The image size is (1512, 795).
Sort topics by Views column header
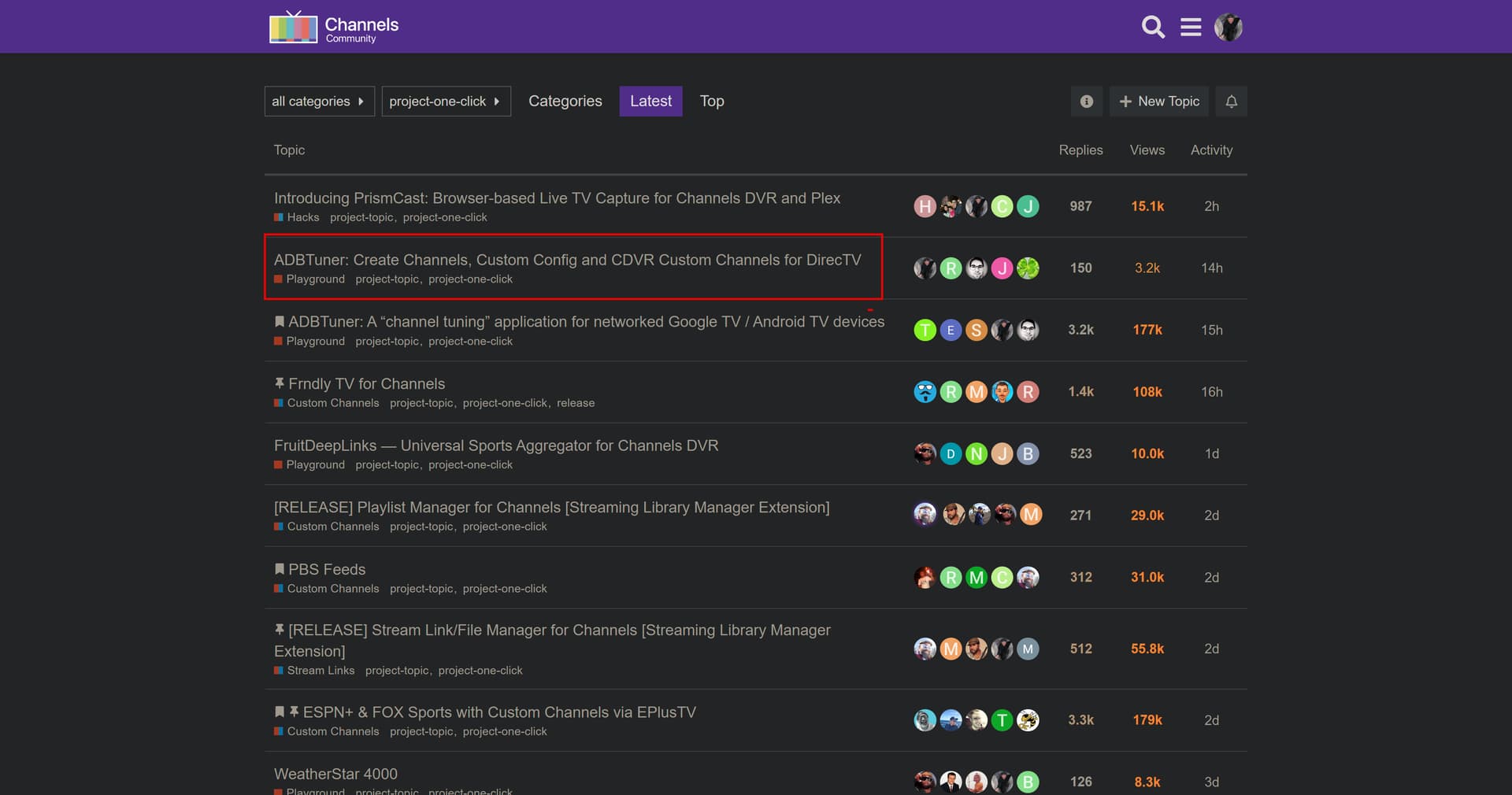[x=1147, y=150]
